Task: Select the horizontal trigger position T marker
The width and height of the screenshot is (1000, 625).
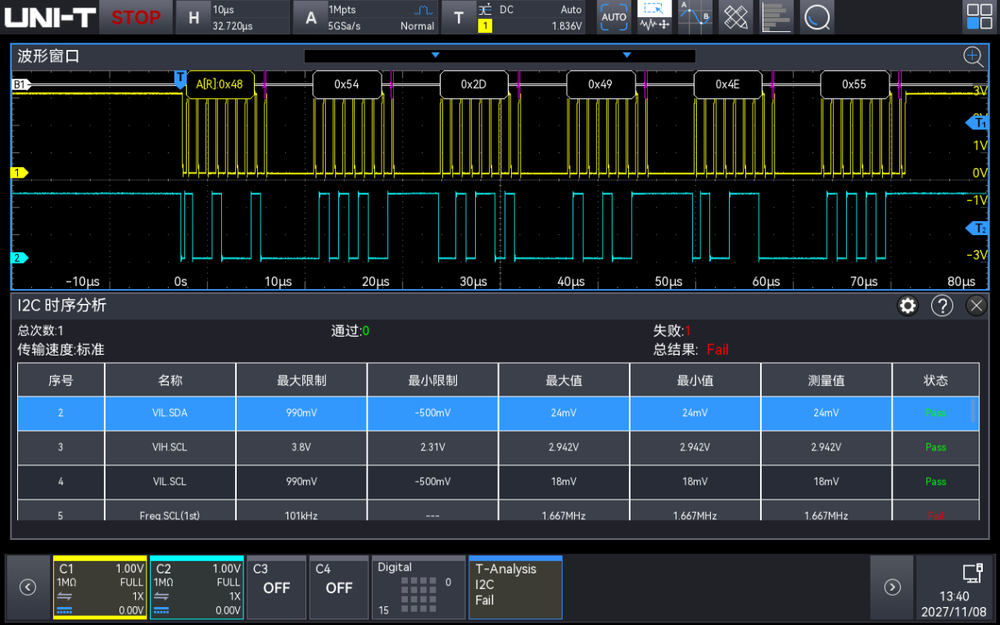Action: pos(180,78)
